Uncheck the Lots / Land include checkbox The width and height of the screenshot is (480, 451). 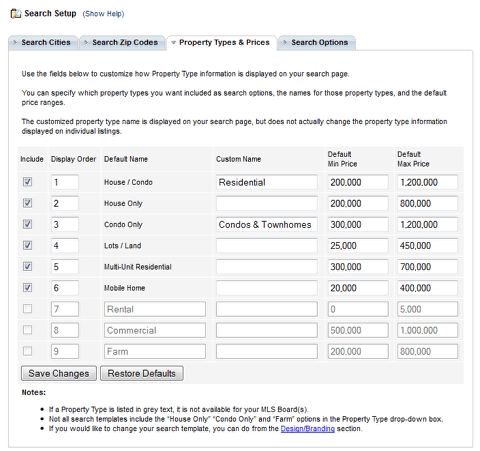pyautogui.click(x=27, y=245)
